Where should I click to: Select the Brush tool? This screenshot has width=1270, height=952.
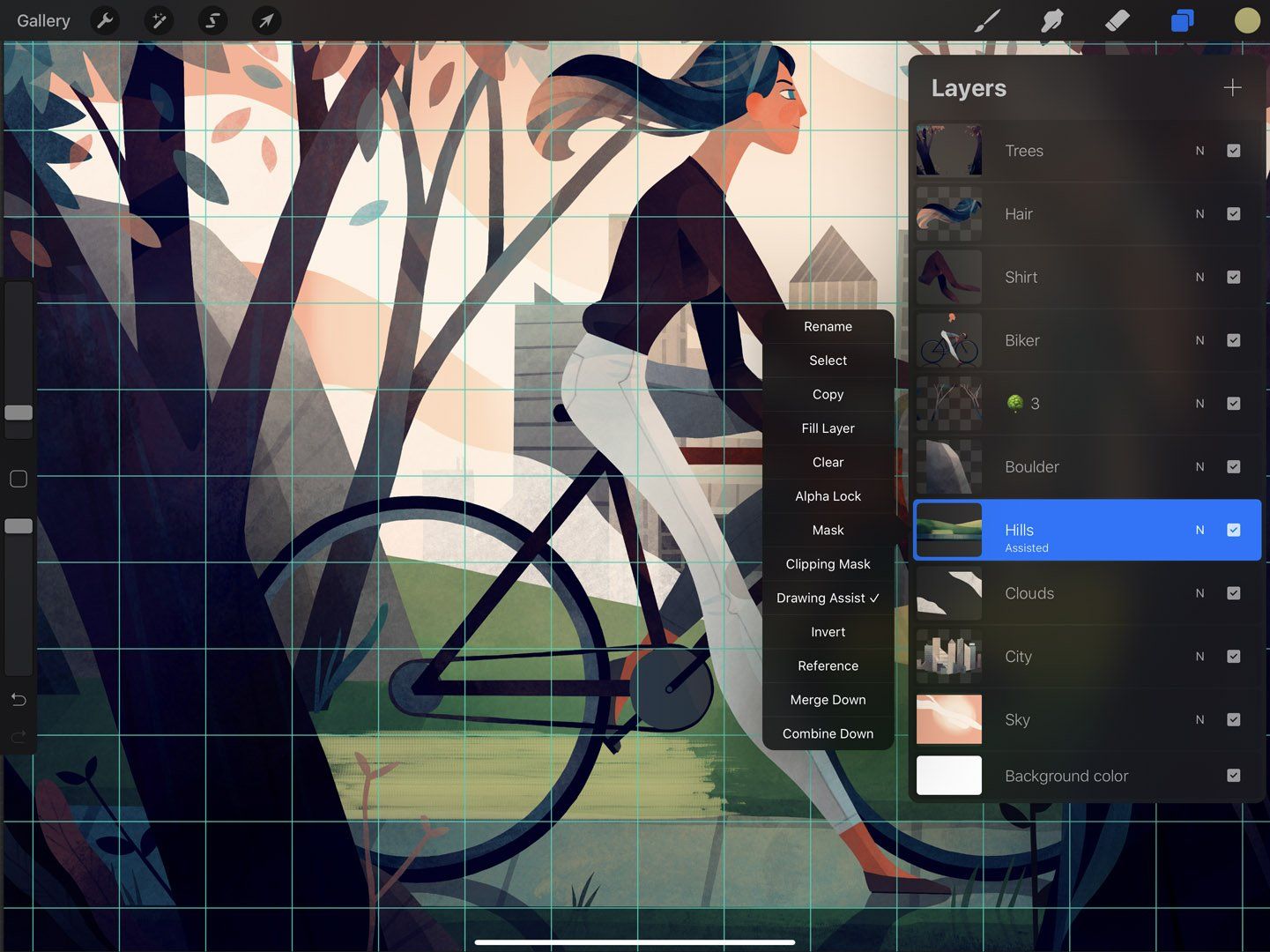point(986,20)
